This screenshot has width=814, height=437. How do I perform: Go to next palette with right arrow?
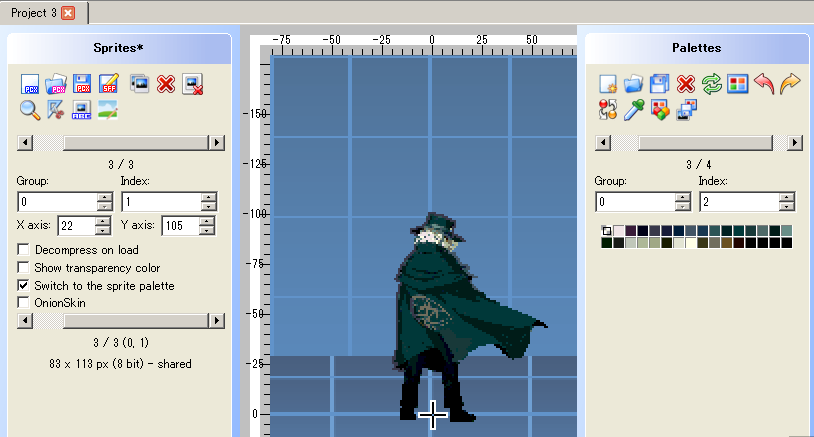[x=795, y=143]
